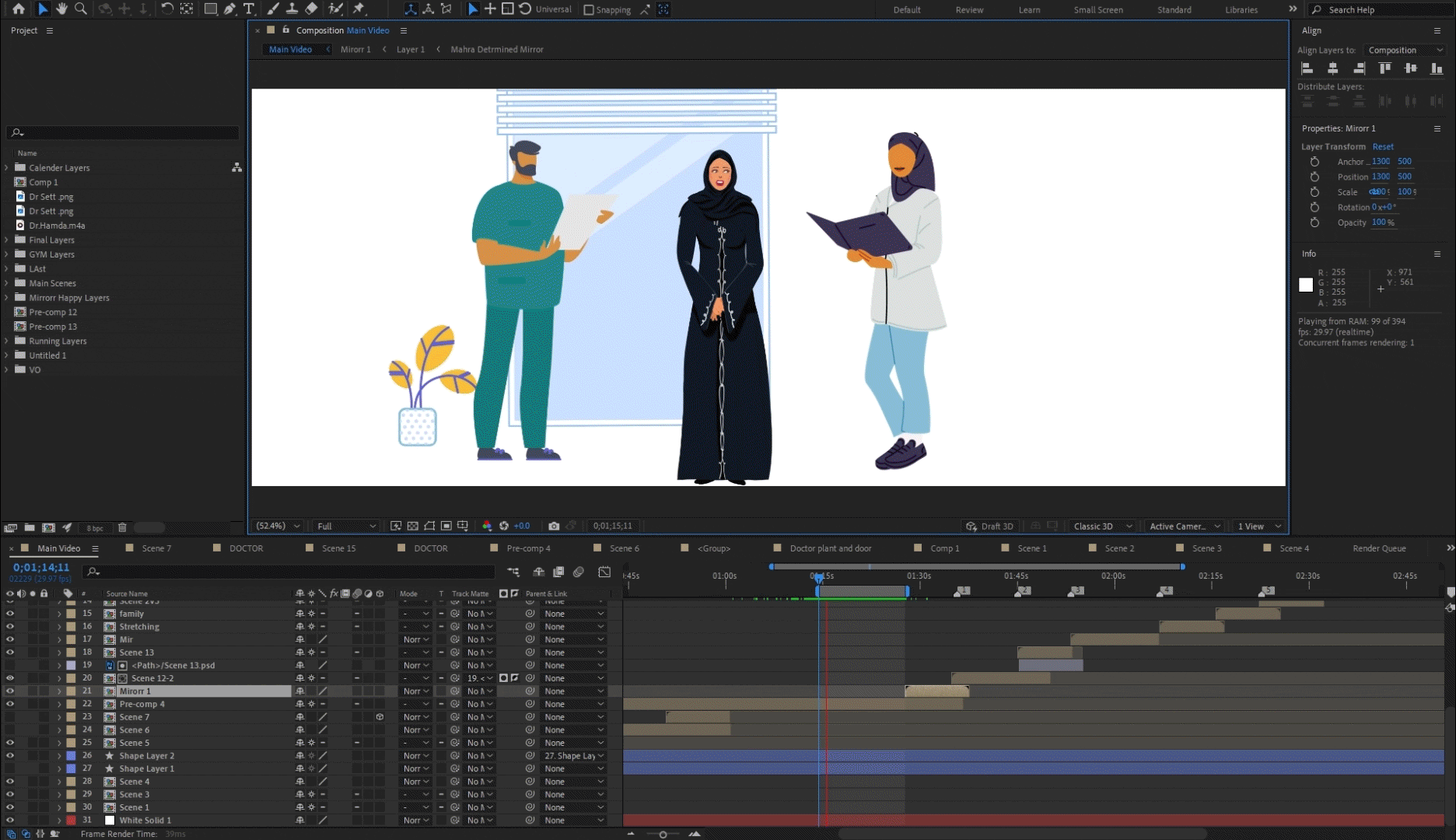
Task: Select the Roto Brush tool
Action: click(x=335, y=9)
